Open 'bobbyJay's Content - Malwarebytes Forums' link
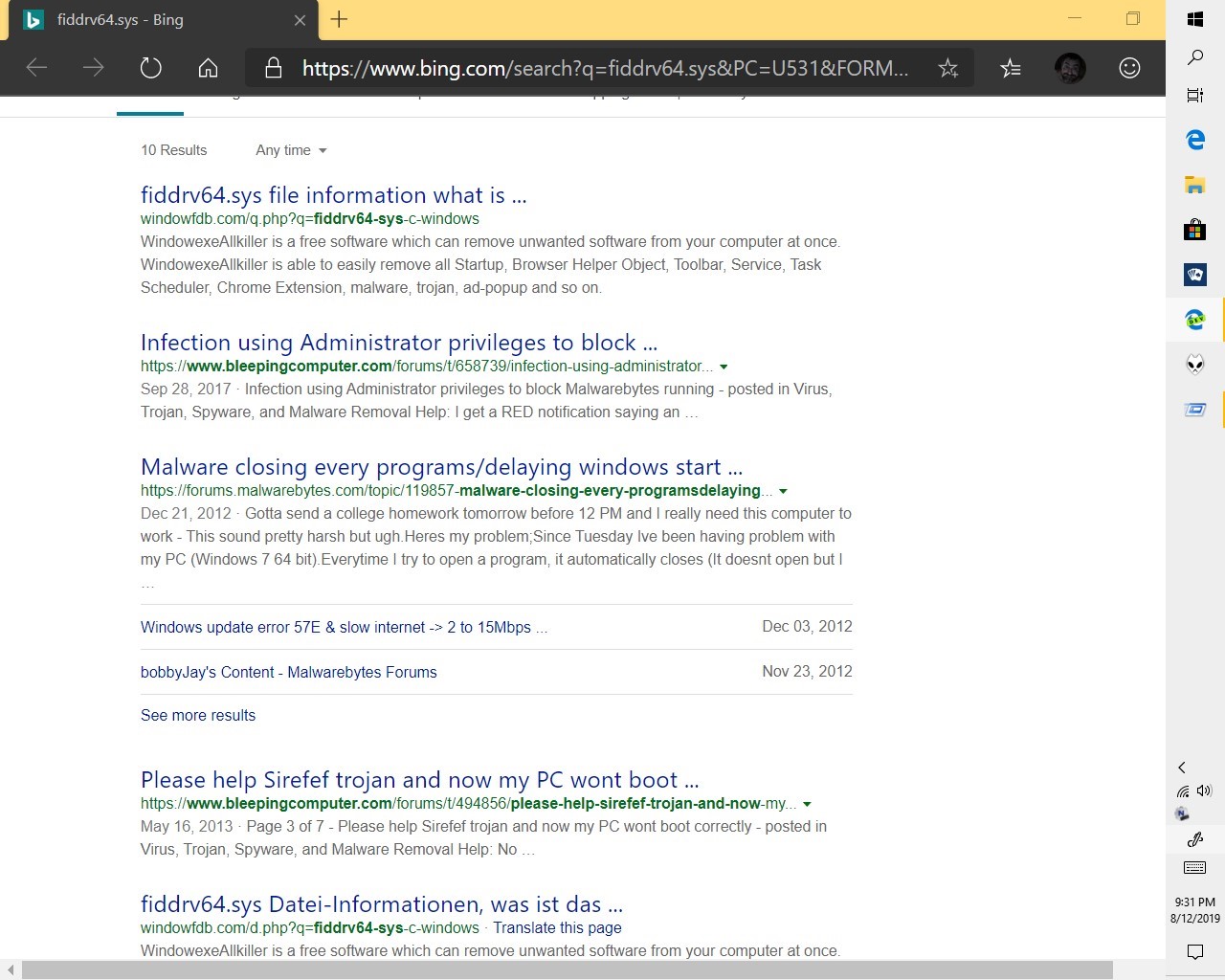Image resolution: width=1225 pixels, height=980 pixels. click(288, 672)
